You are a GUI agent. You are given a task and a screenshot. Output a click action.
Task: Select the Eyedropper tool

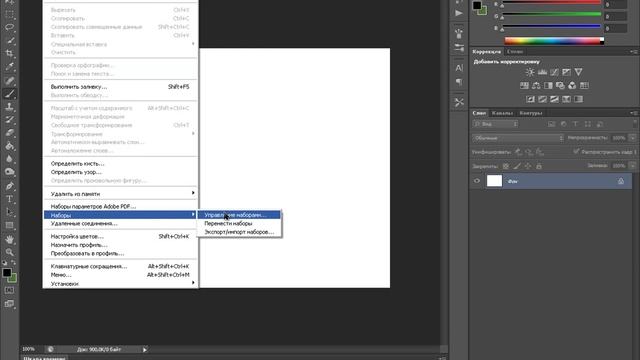9,67
